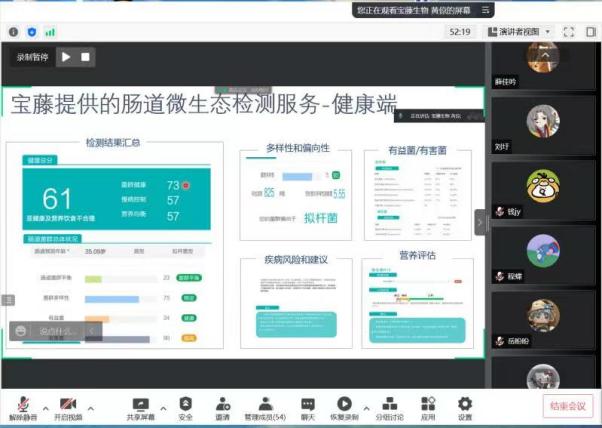602x428 pixels.
Task: Click the meeting info icon at top left
Action: point(14,32)
